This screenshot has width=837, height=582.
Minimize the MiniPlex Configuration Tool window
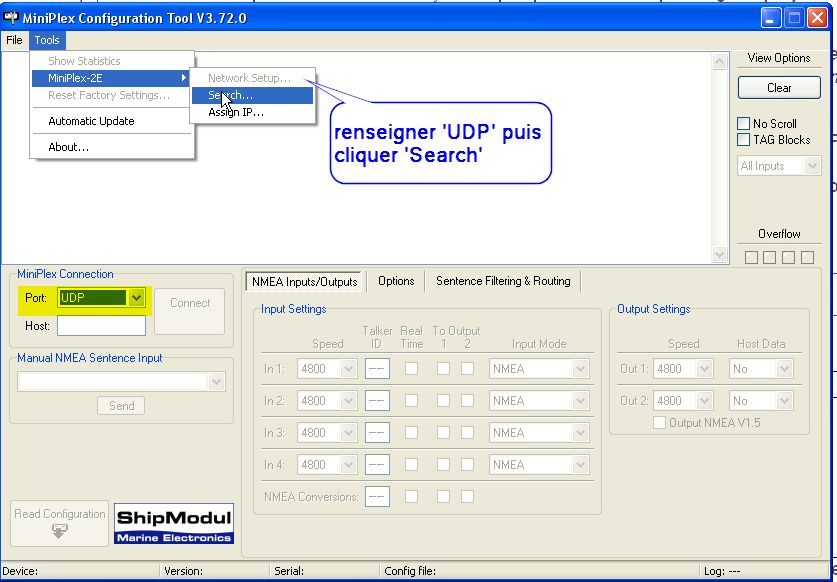(771, 18)
